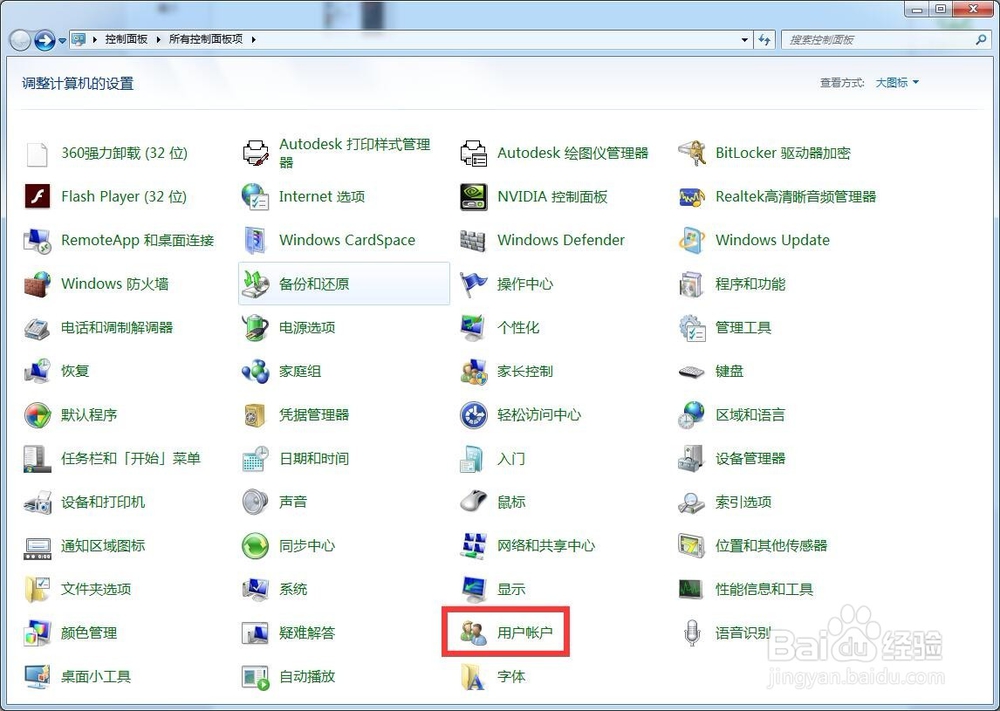
Task: Open the 设备和打印机 link
Action: (x=103, y=502)
